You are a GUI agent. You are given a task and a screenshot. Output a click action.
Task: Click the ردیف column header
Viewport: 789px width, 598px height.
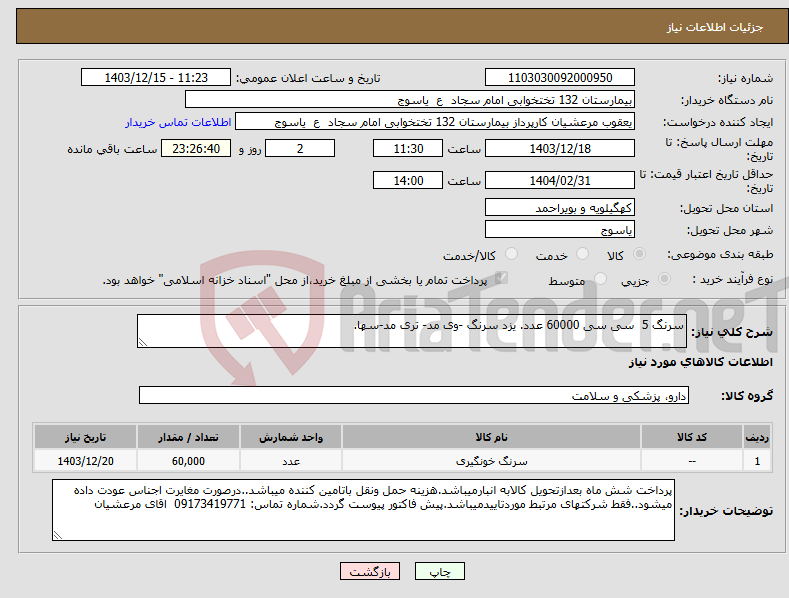click(x=757, y=437)
